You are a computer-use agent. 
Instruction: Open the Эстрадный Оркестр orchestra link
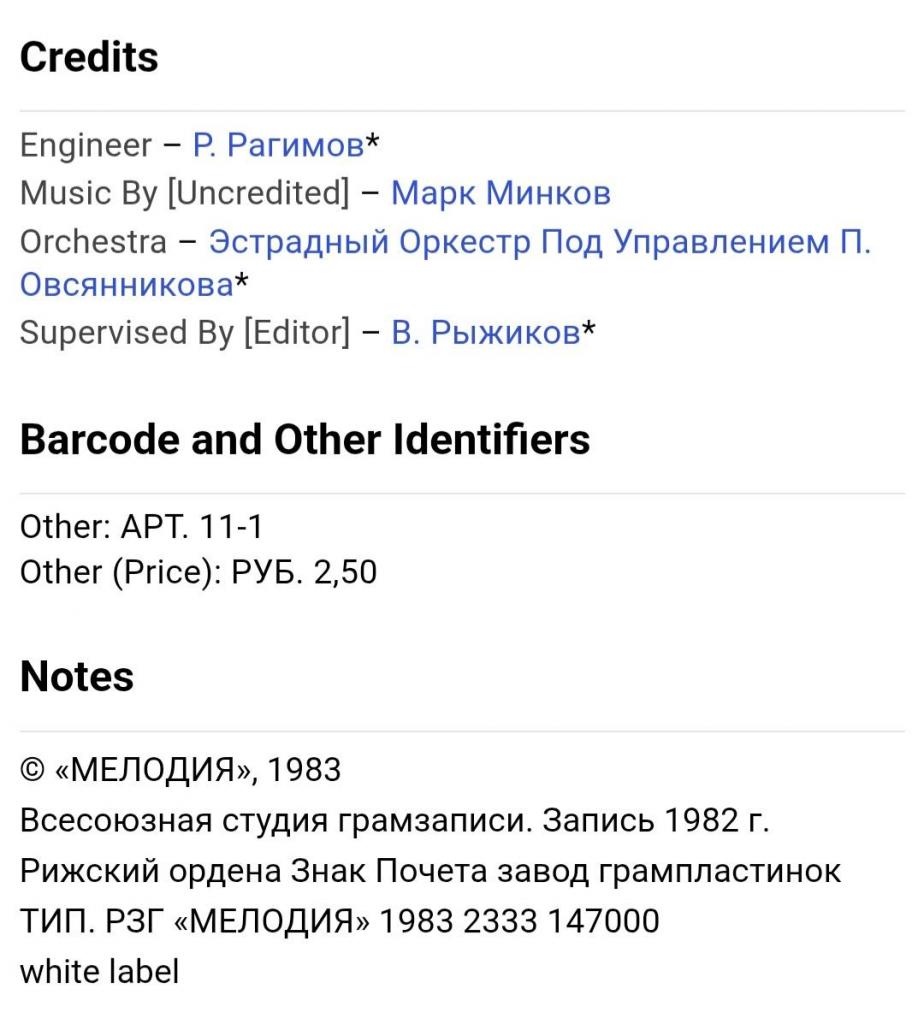pyautogui.click(x=540, y=241)
